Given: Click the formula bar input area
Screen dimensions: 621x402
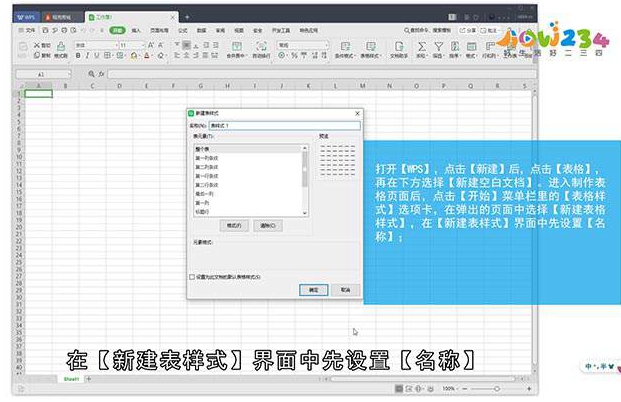Looking at the screenshot, I should 322,74.
